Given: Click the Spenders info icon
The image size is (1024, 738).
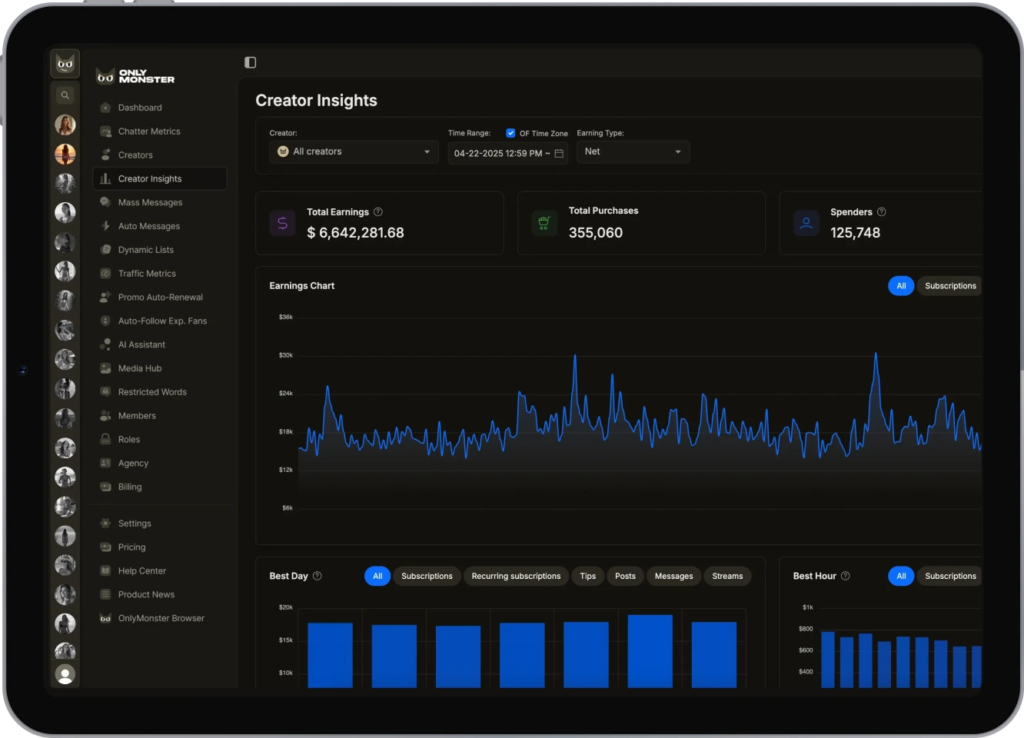Looking at the screenshot, I should tap(881, 212).
